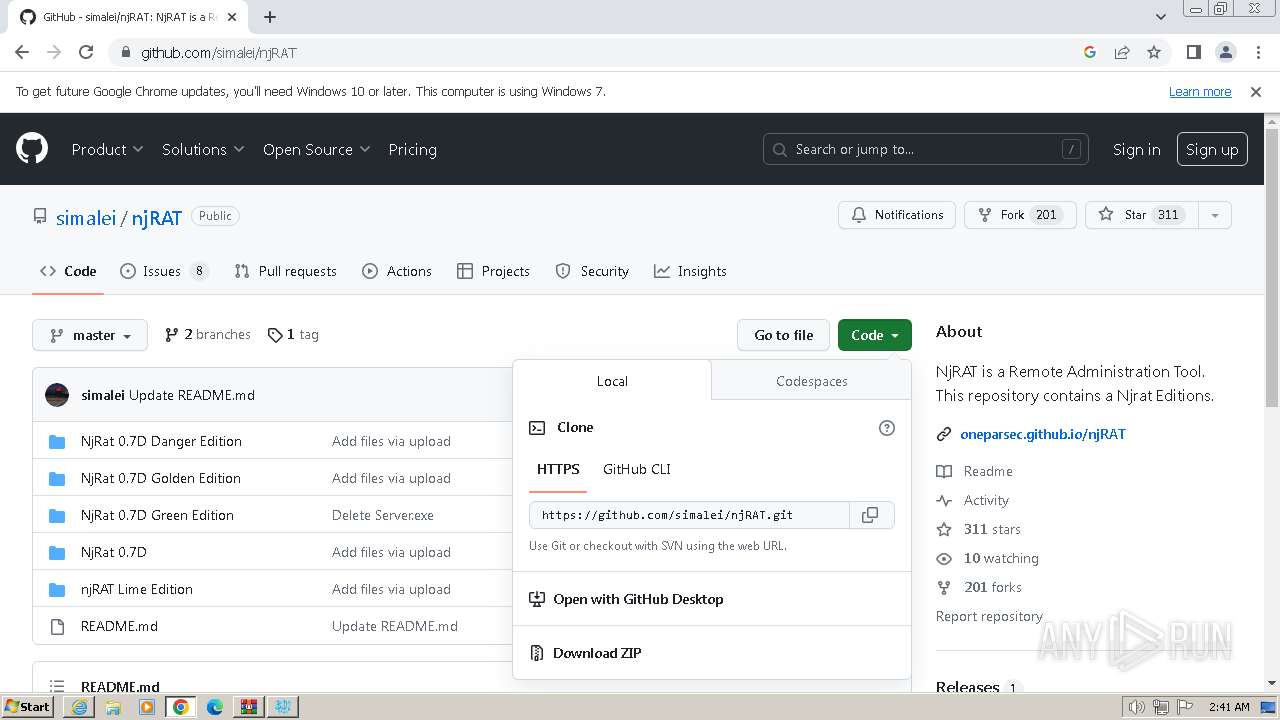Viewport: 1280px width, 720px height.
Task: Click the browser back arrow
Action: point(22,52)
